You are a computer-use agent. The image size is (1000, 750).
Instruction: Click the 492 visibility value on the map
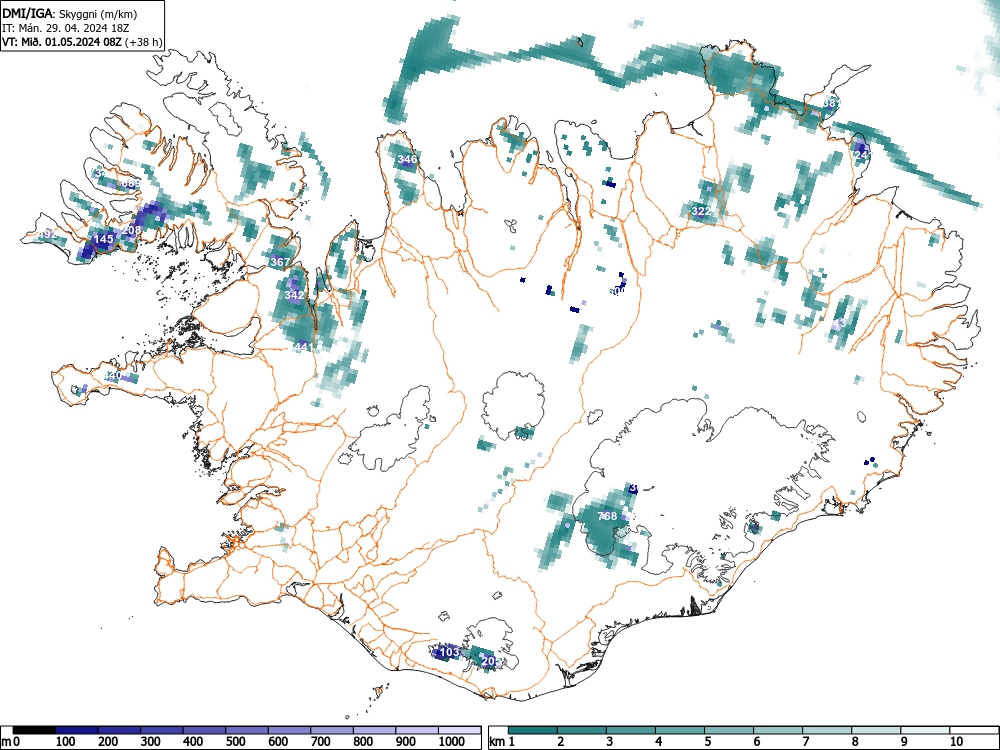coord(48,235)
